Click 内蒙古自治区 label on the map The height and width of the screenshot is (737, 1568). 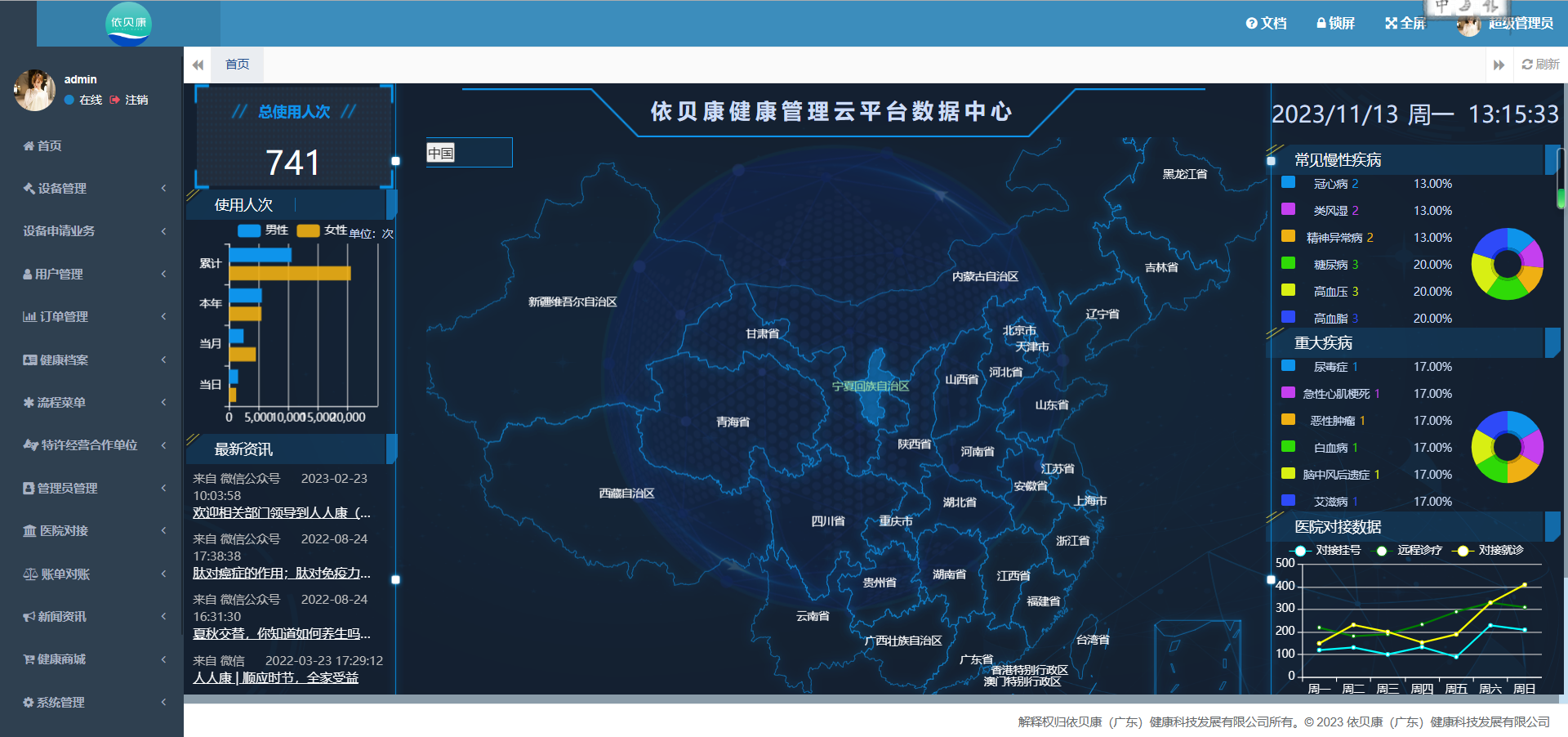pos(985,277)
